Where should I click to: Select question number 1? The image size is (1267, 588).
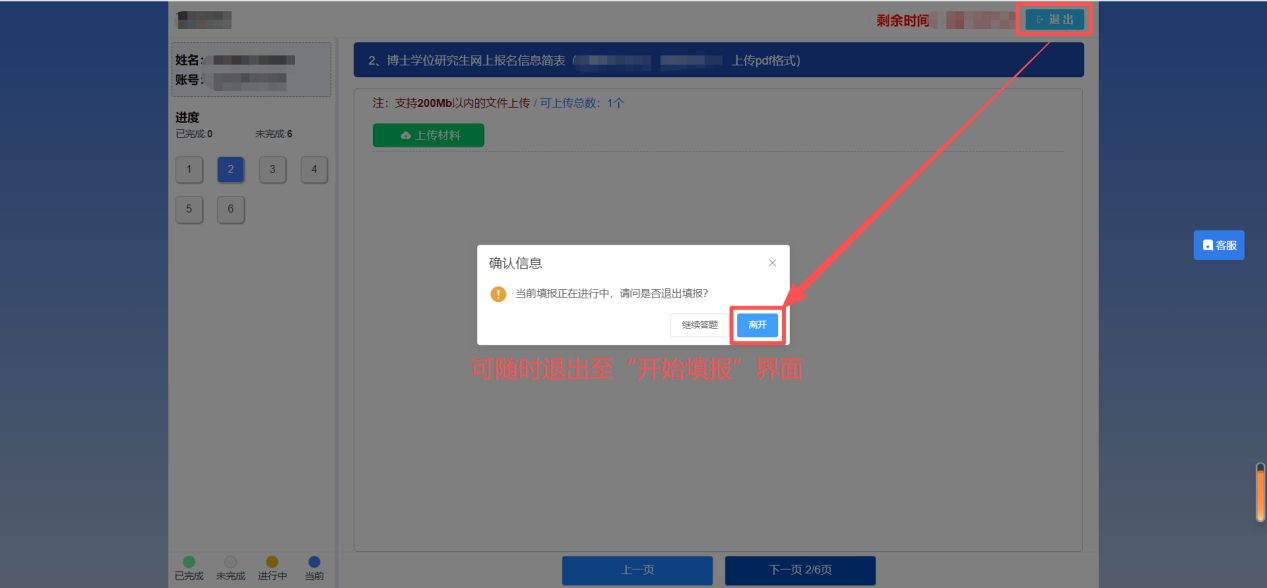pyautogui.click(x=189, y=169)
